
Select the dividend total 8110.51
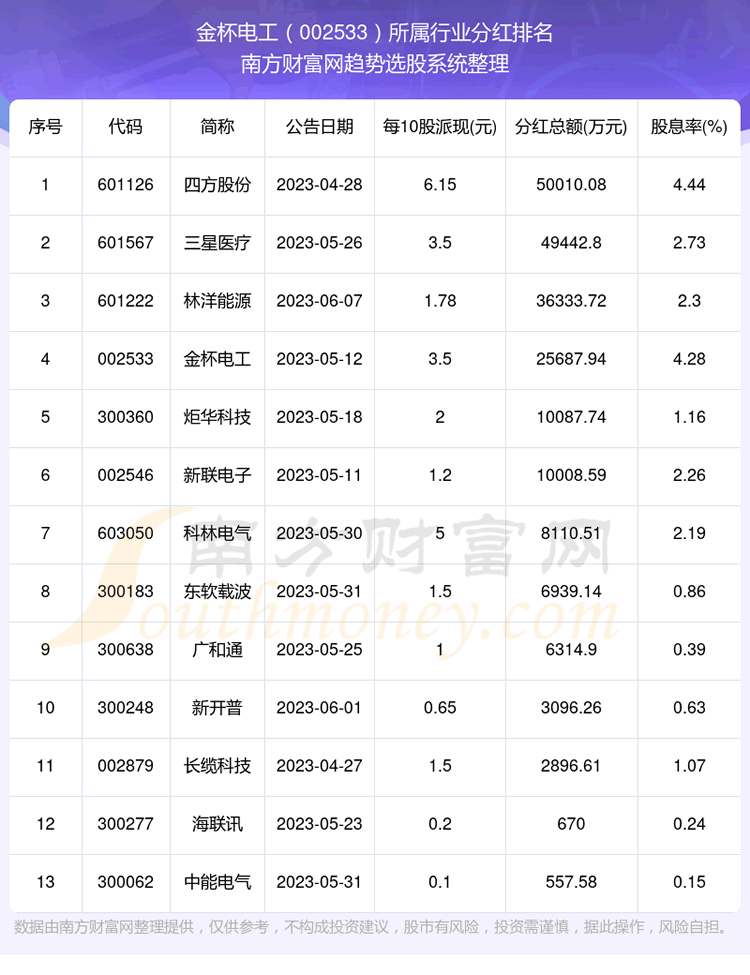571,533
